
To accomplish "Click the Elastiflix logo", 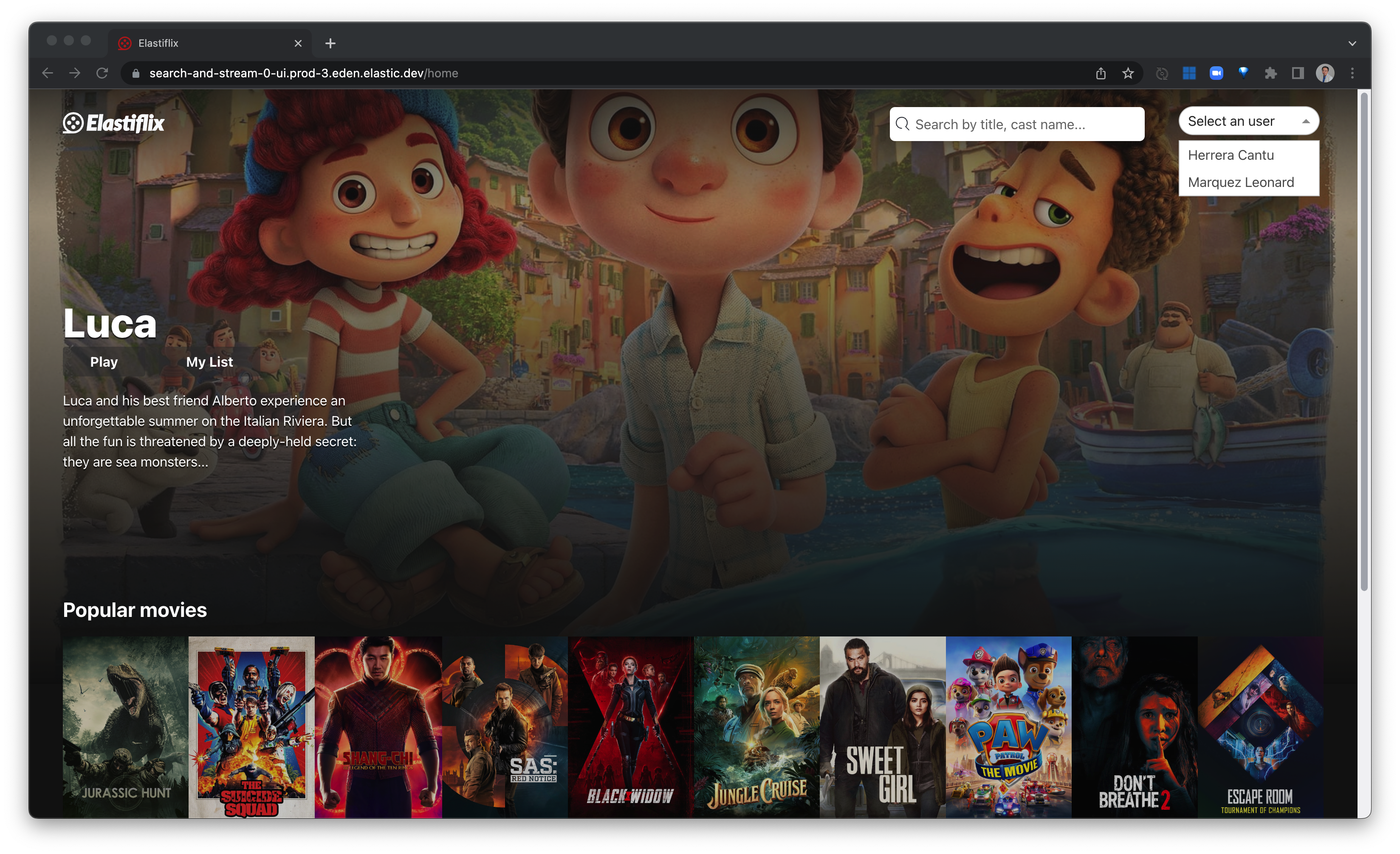I will pyautogui.click(x=114, y=123).
